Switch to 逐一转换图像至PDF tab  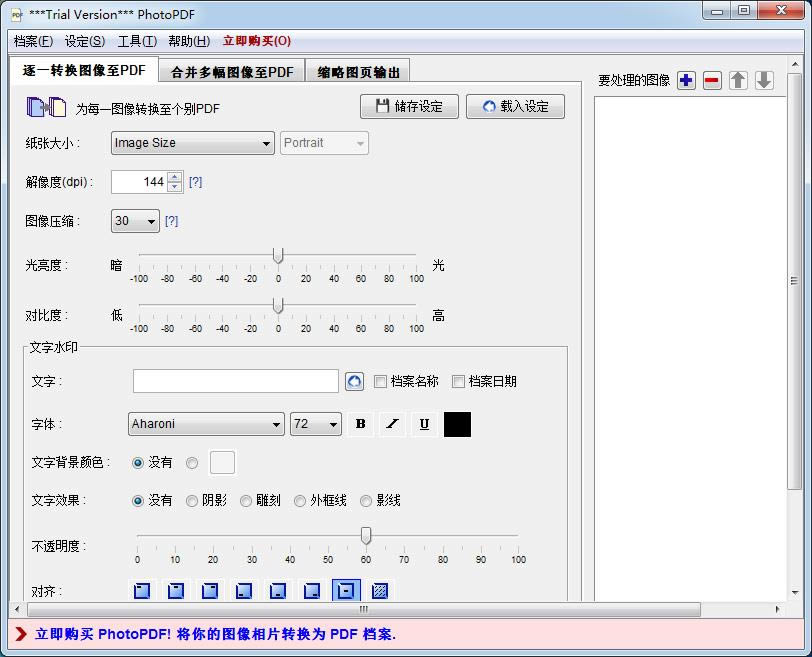pos(84,70)
